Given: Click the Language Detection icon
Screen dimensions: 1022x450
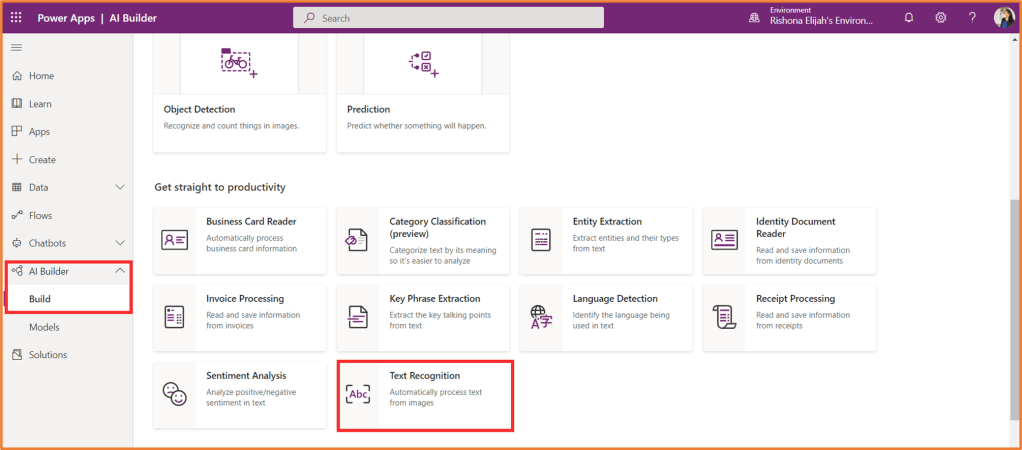Looking at the screenshot, I should (x=541, y=317).
